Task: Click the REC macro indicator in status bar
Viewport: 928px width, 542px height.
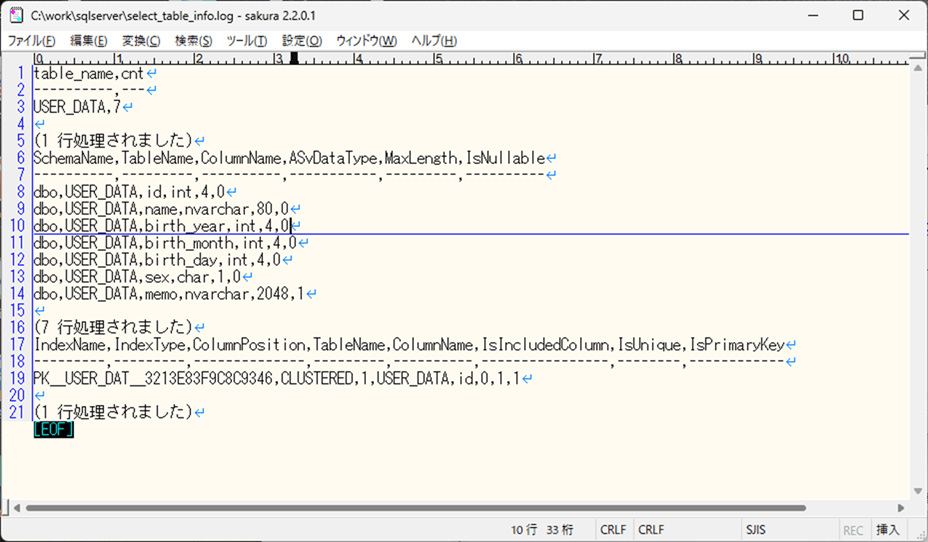Action: coord(853,529)
